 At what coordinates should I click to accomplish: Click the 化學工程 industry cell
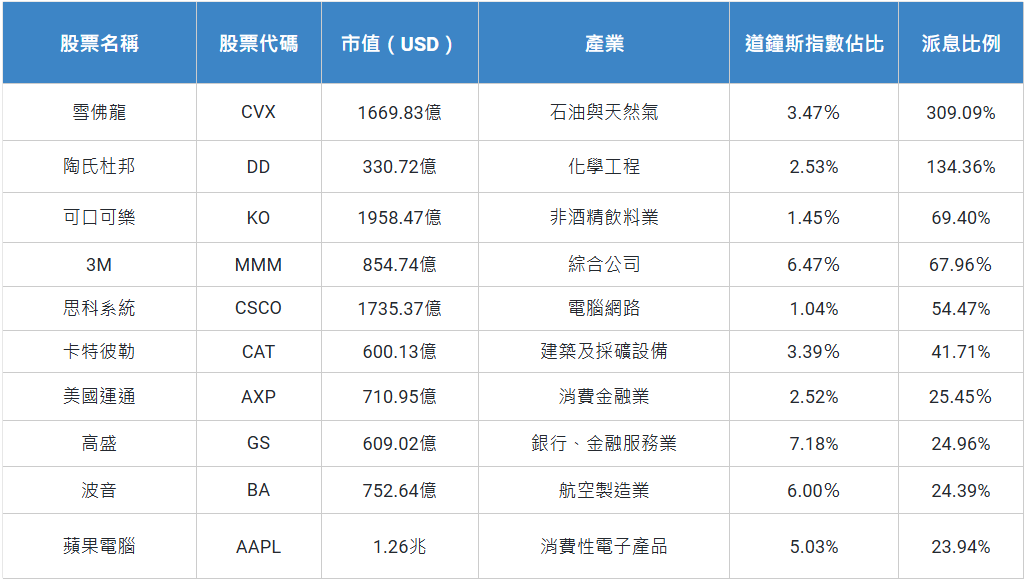point(604,166)
